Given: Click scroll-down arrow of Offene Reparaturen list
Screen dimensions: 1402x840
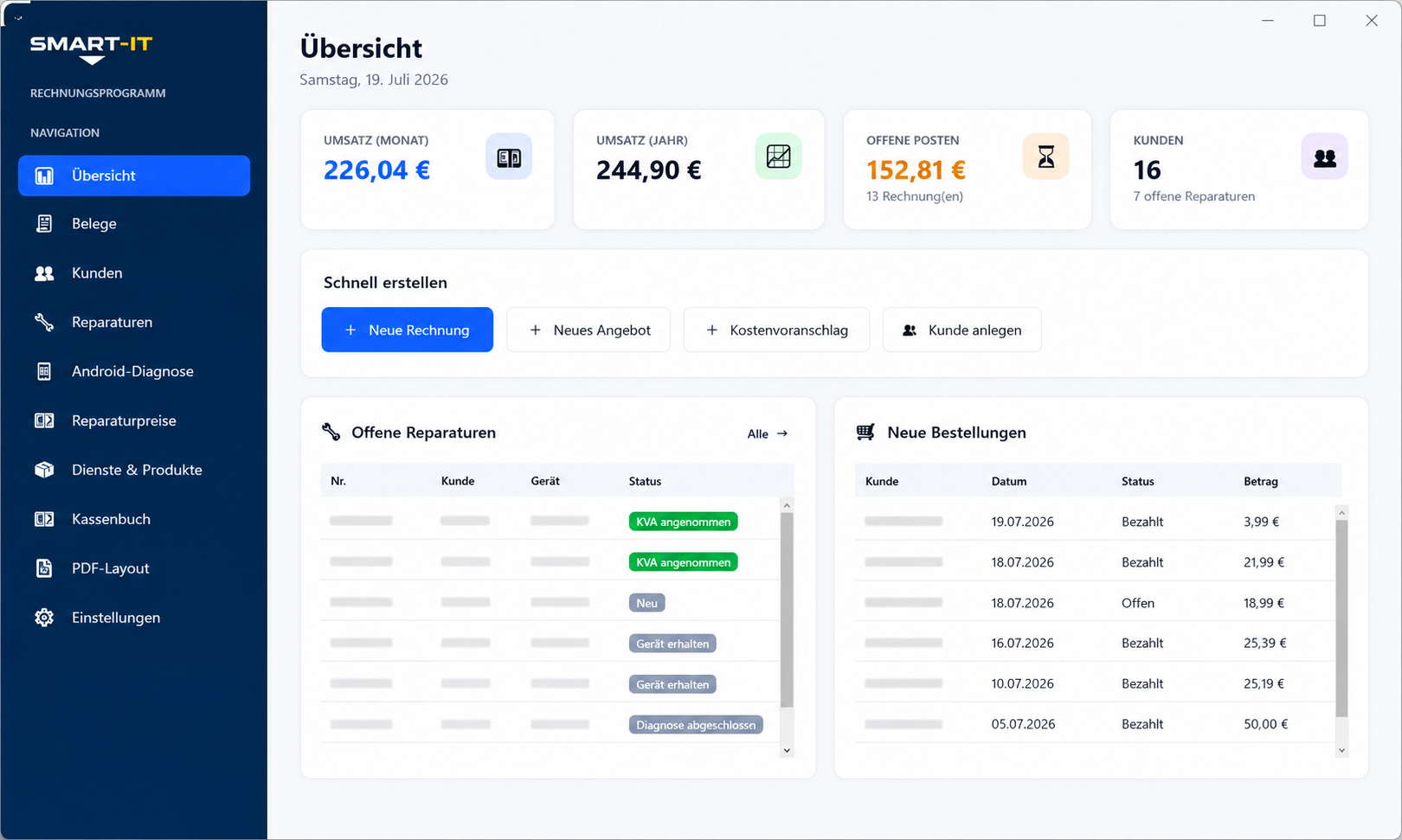Looking at the screenshot, I should 787,751.
